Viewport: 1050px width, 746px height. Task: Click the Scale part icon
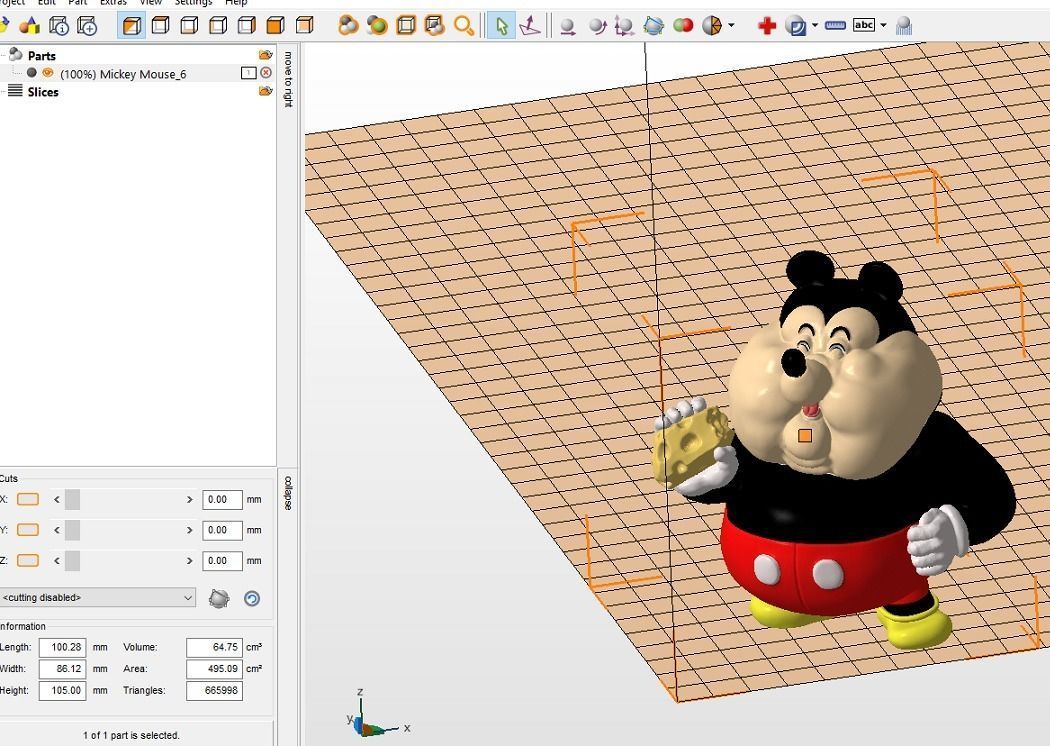point(624,26)
